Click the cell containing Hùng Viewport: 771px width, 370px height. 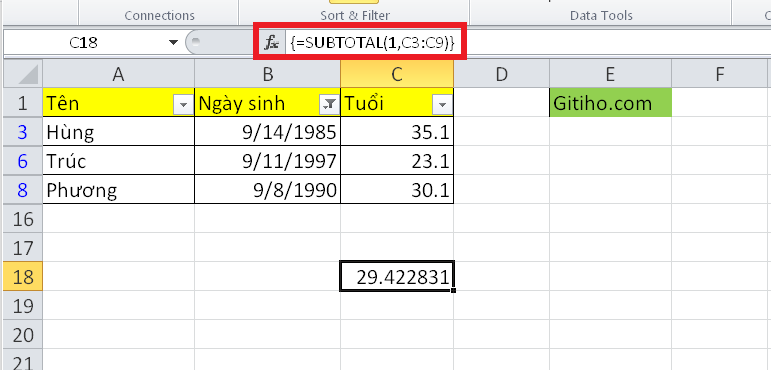[x=119, y=132]
